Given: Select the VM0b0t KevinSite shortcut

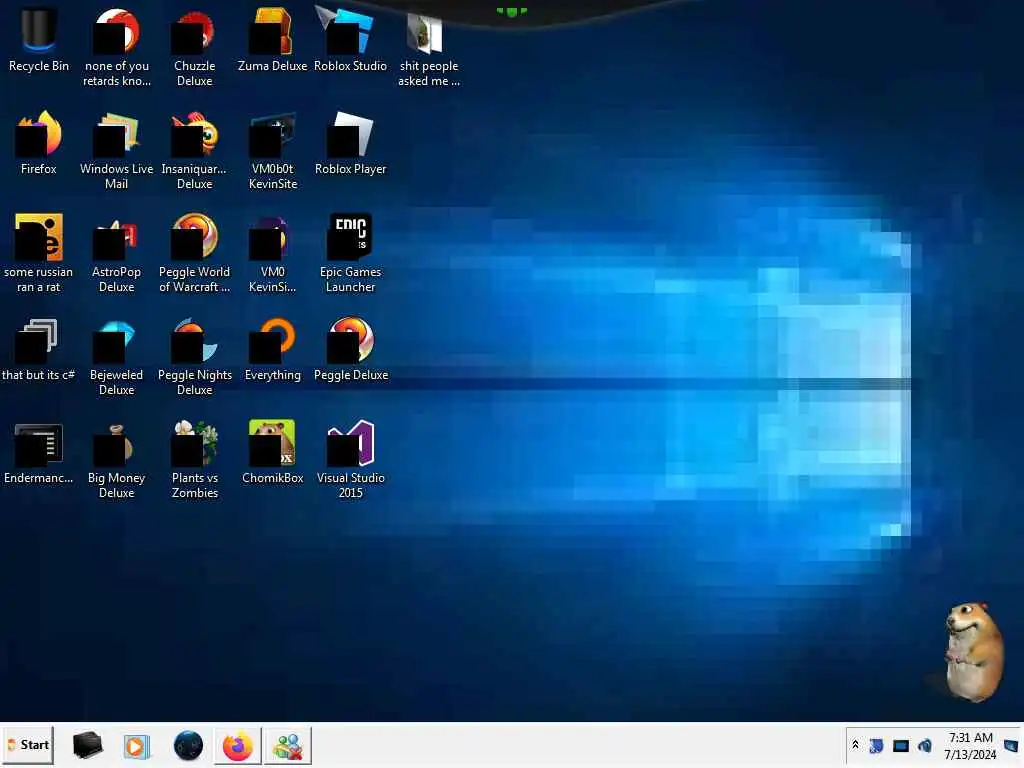Looking at the screenshot, I should click(272, 150).
